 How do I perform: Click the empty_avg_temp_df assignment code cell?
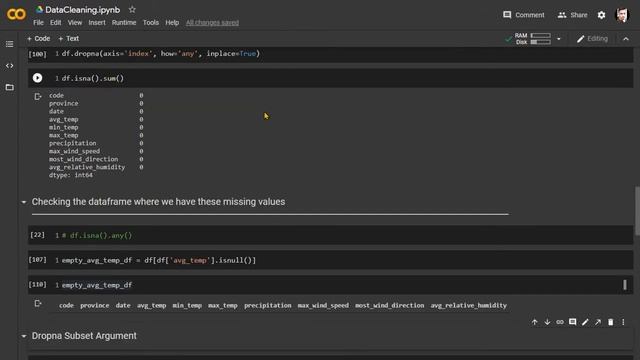pyautogui.click(x=331, y=260)
